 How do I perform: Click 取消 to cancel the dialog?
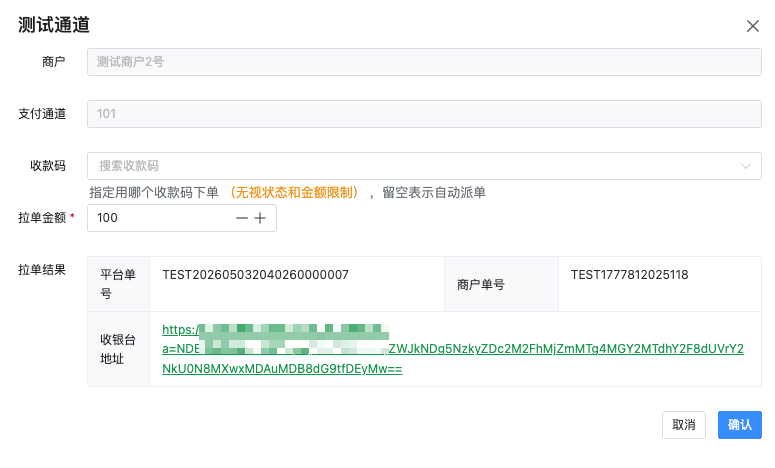(684, 425)
